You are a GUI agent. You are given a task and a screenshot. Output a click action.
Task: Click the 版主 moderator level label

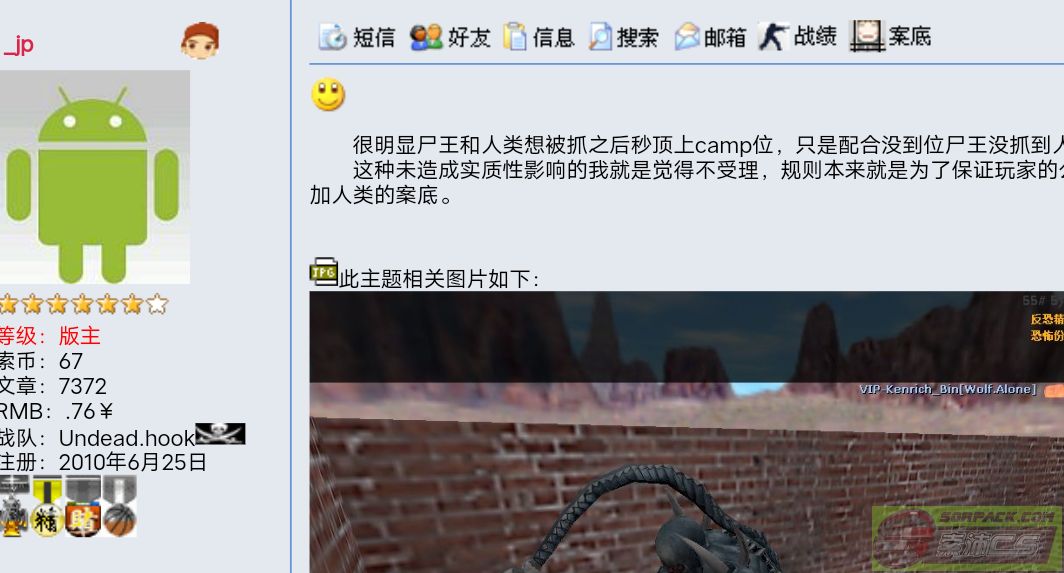79,336
